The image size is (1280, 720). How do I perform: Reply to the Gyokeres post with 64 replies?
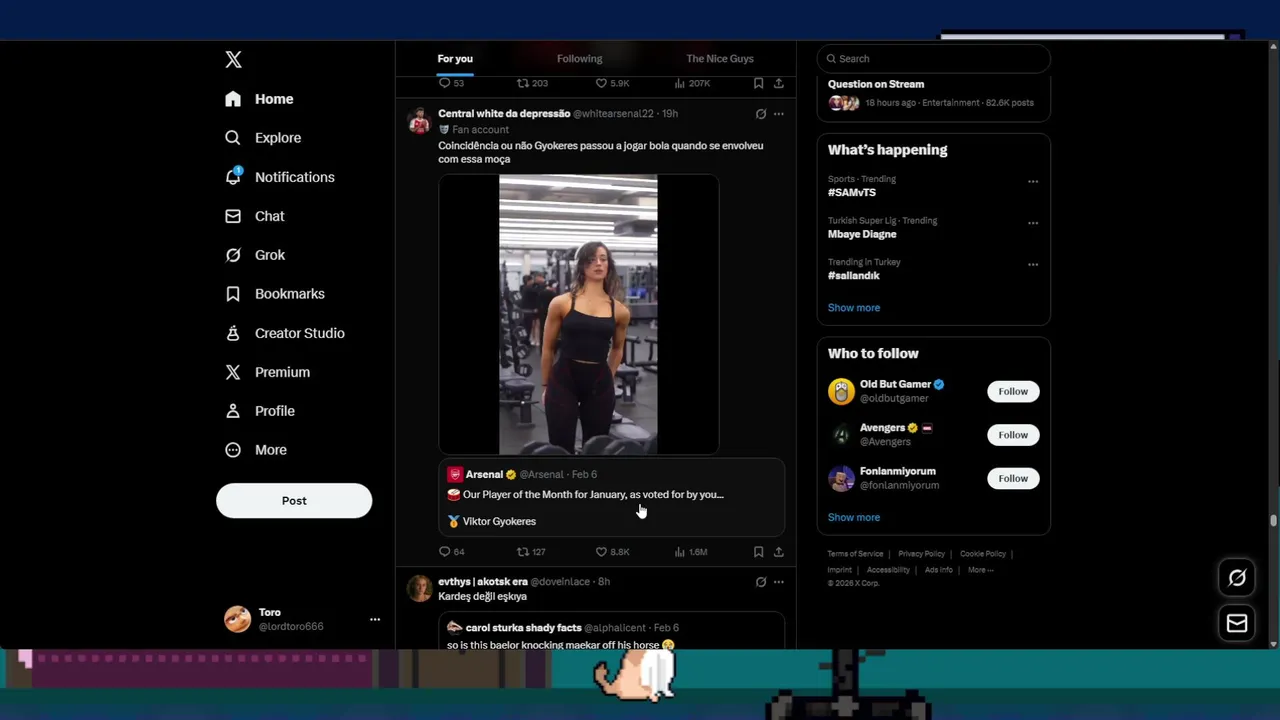tap(452, 552)
